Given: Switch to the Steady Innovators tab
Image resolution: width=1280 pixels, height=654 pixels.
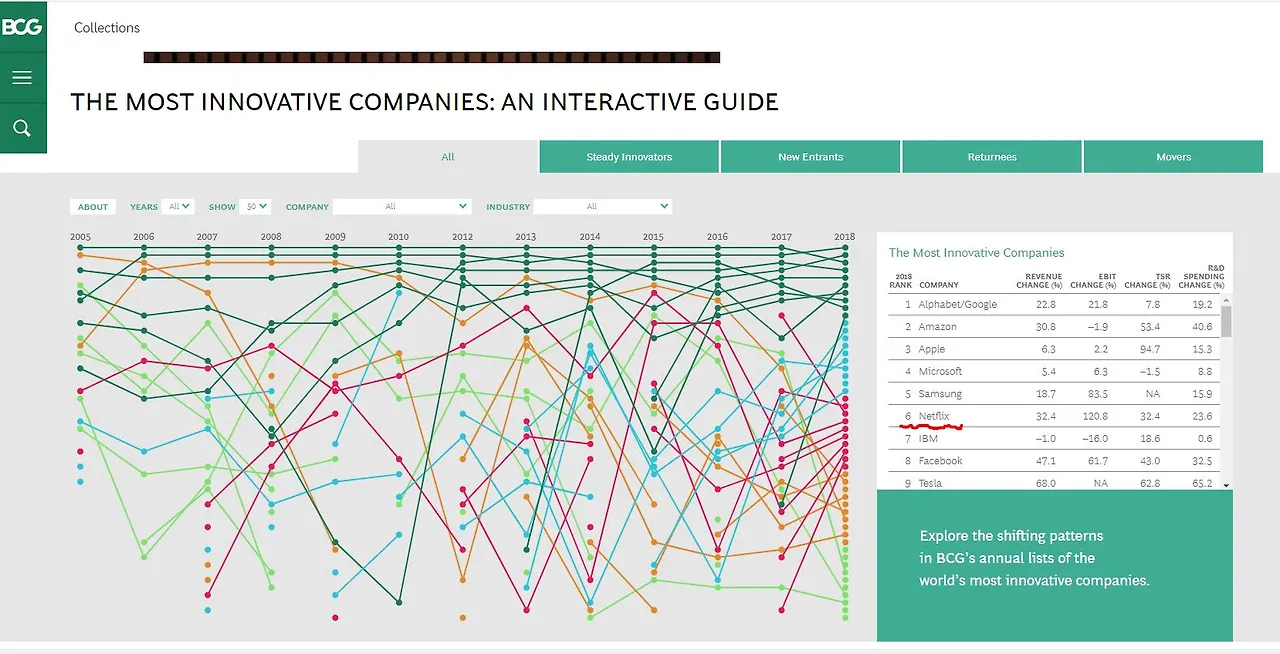Looking at the screenshot, I should coord(629,157).
